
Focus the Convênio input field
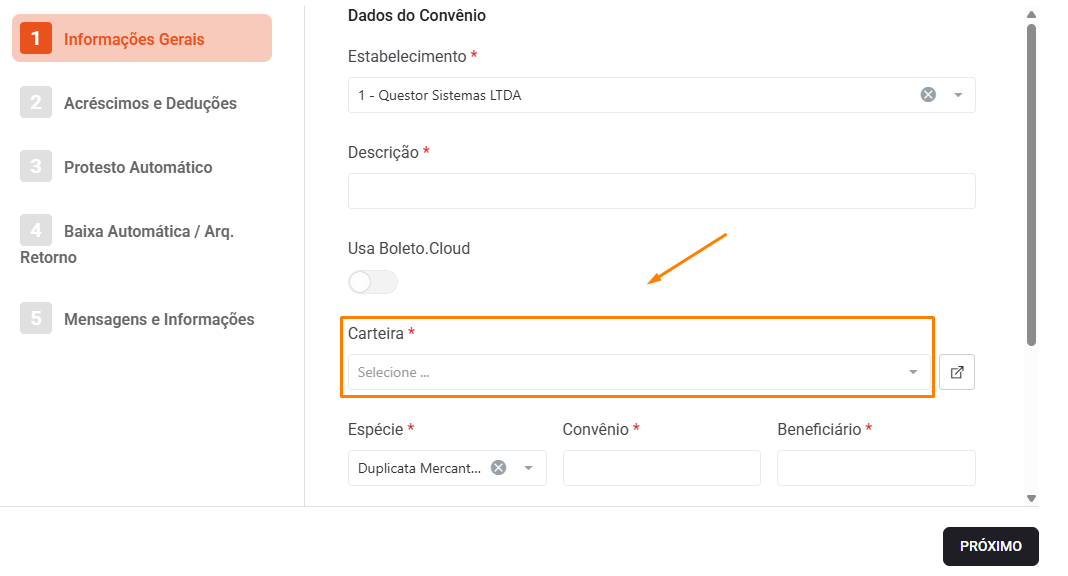coord(661,468)
